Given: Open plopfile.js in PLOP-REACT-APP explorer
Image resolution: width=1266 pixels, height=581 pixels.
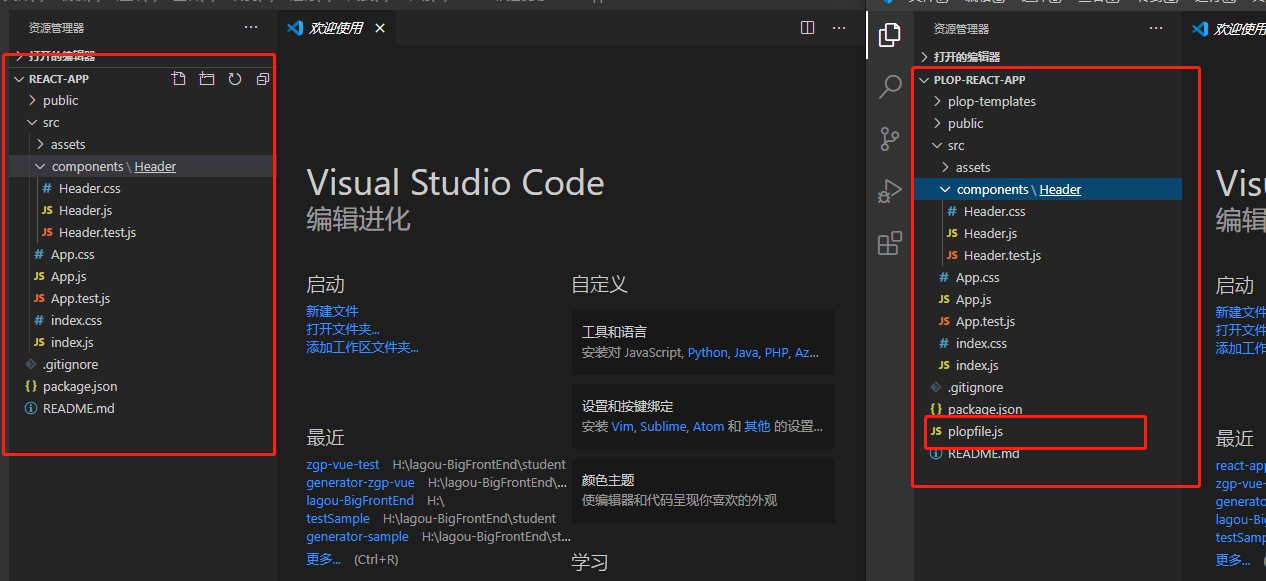Looking at the screenshot, I should [x=975, y=431].
